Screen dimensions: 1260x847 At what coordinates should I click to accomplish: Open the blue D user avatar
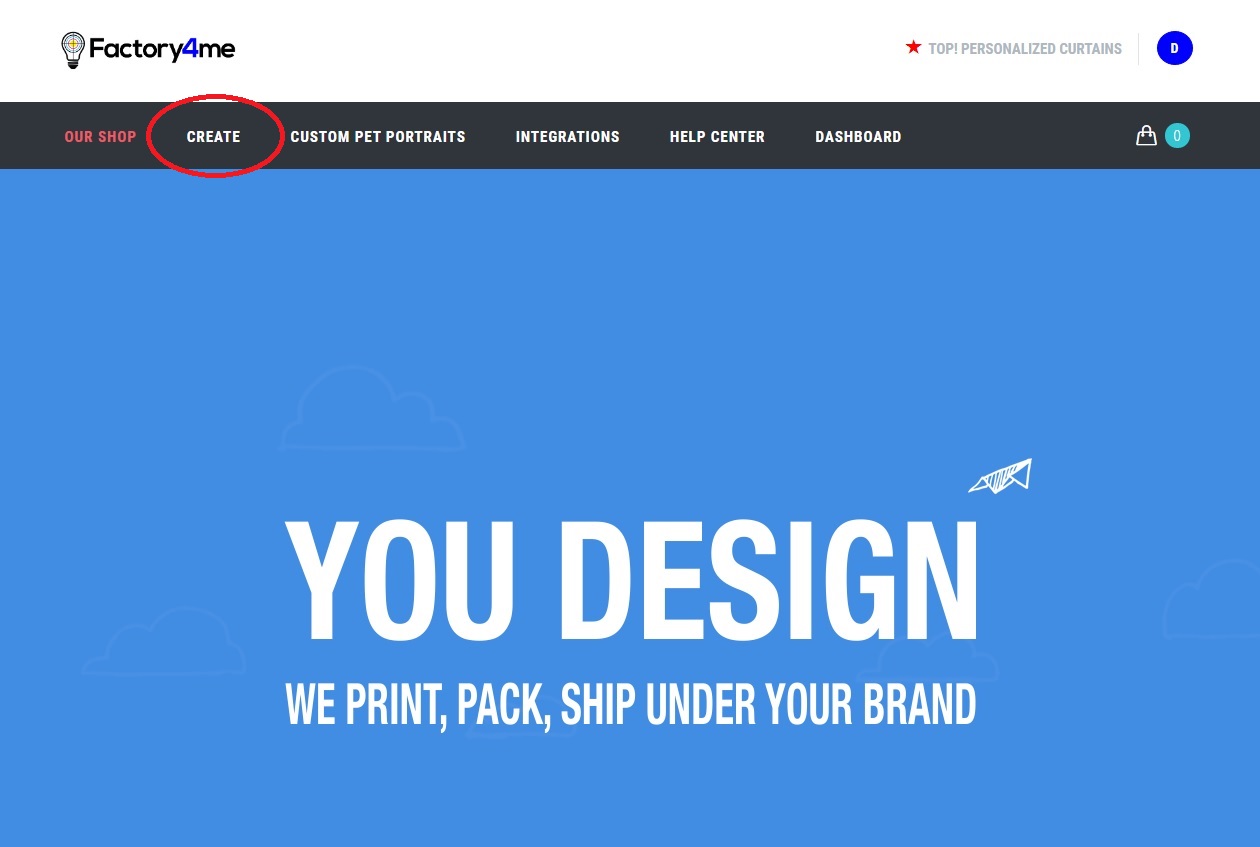coord(1175,48)
